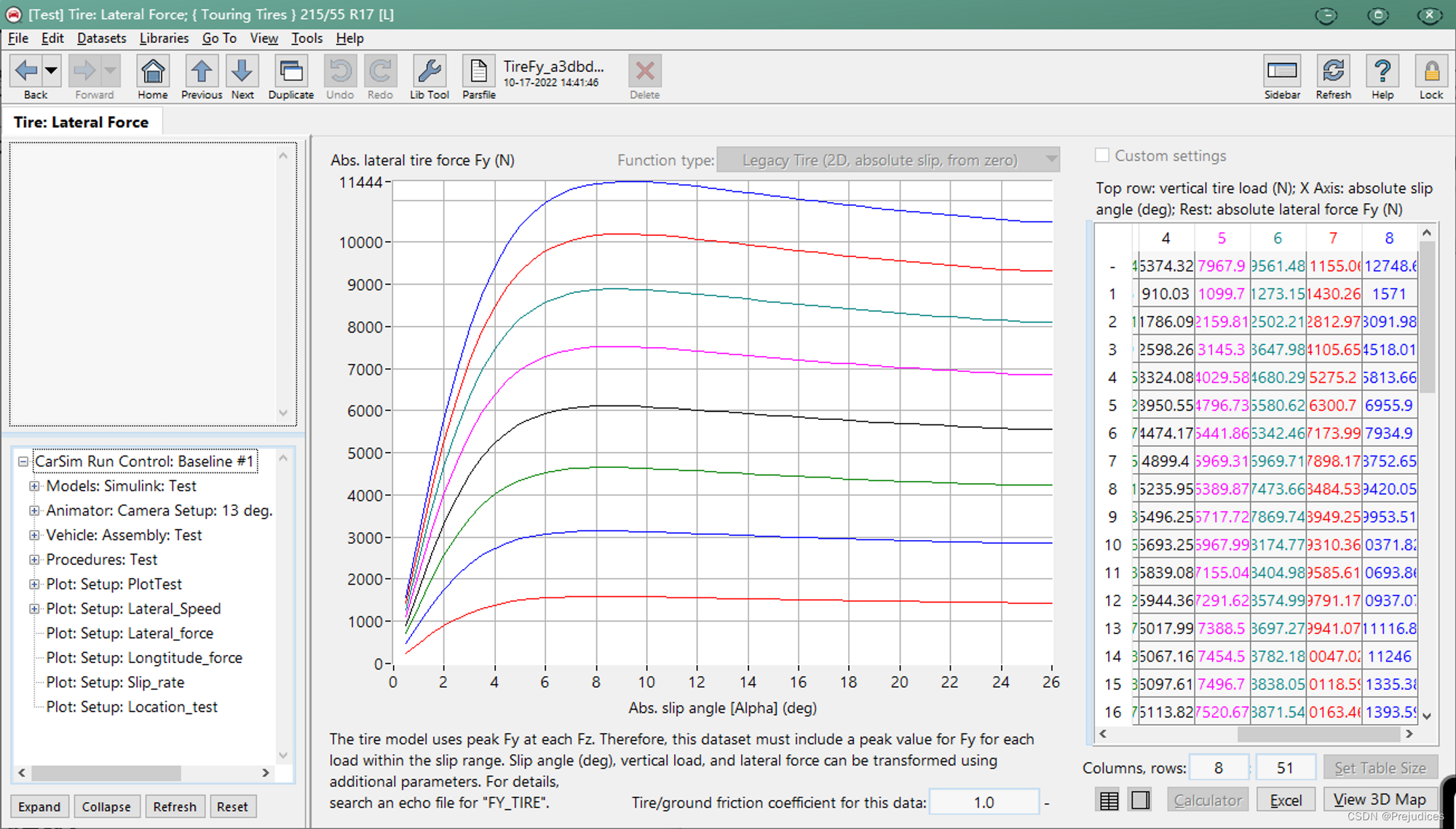
Task: Open the Datasets menu
Action: click(x=101, y=39)
